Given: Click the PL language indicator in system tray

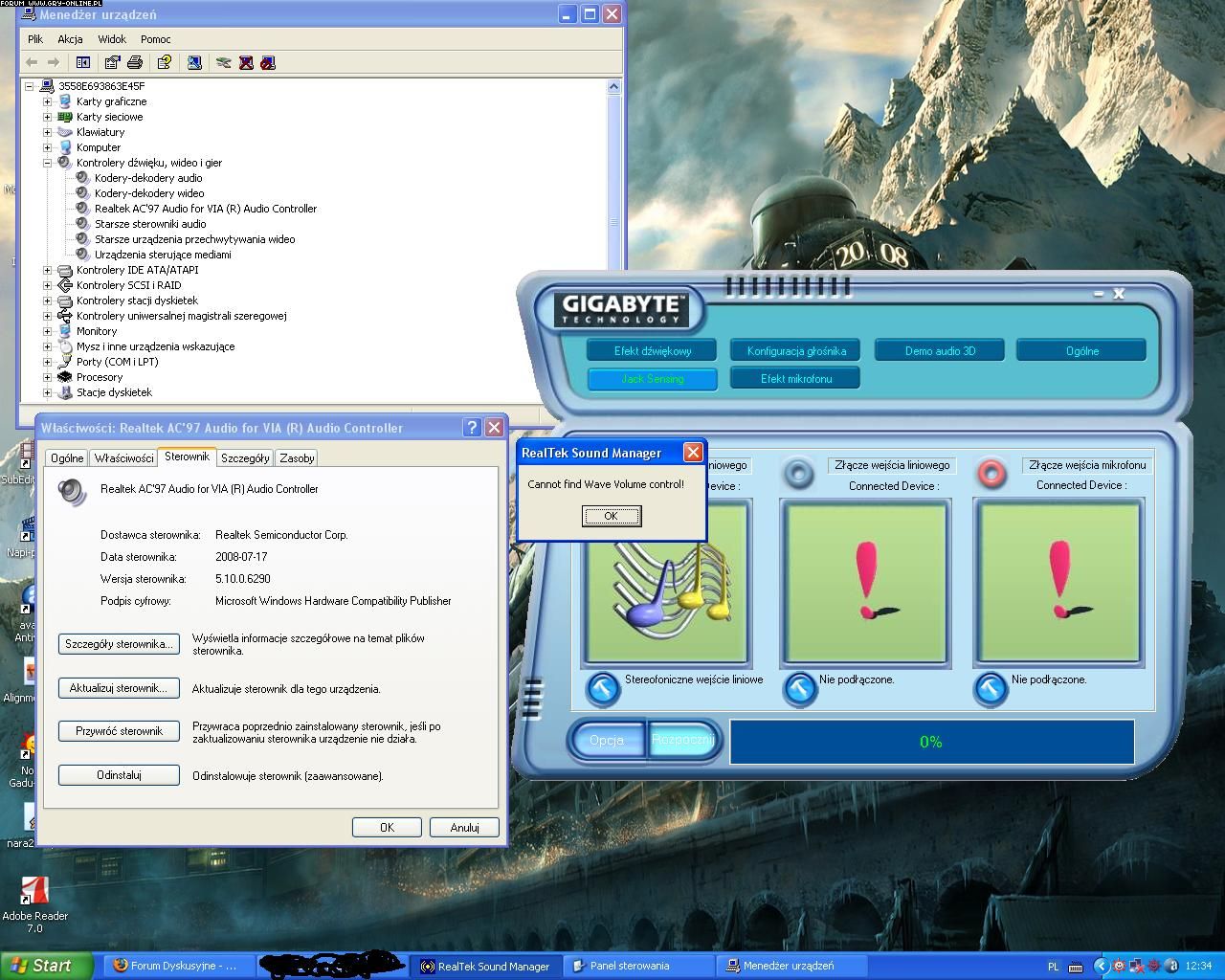Looking at the screenshot, I should point(1054,967).
